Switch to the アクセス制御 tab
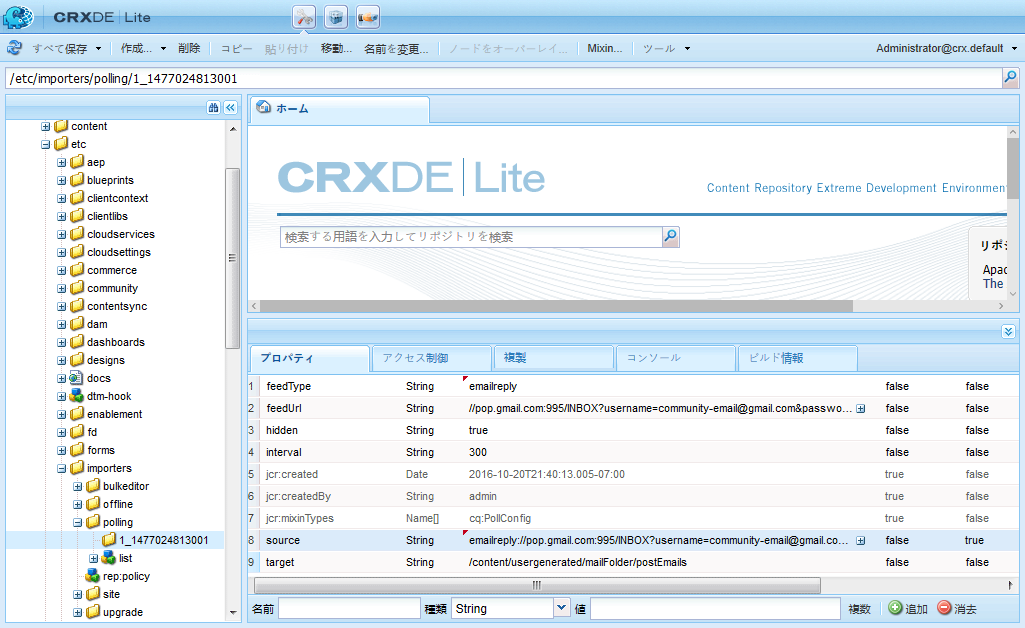The width and height of the screenshot is (1025, 628). (431, 358)
